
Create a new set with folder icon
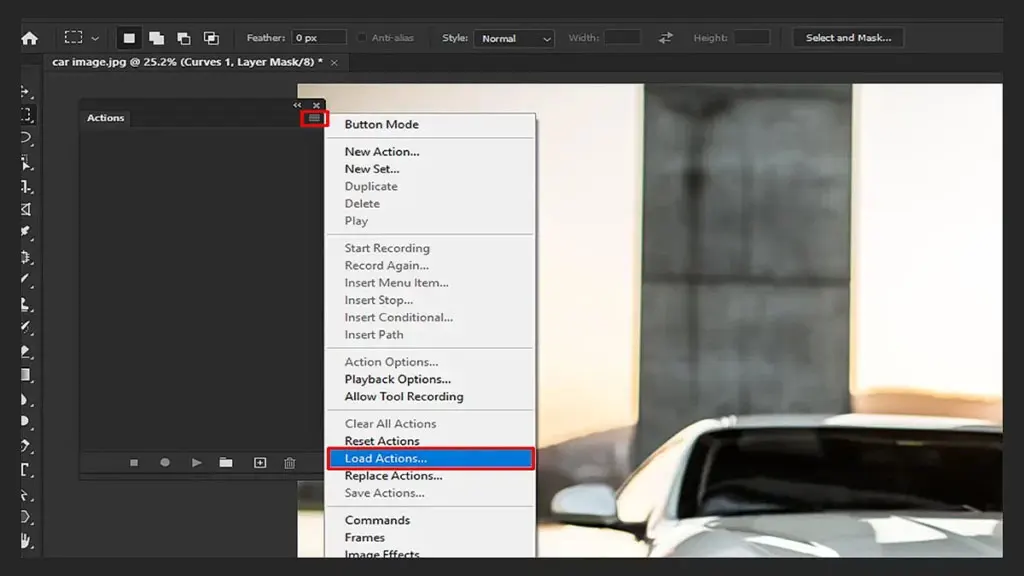tap(226, 462)
